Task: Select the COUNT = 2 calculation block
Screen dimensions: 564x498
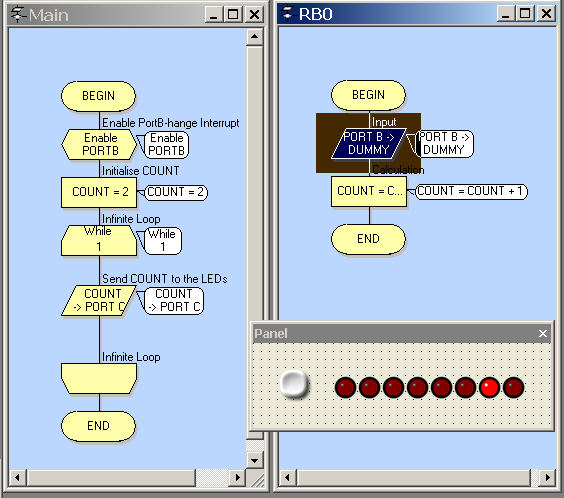Action: coord(99,192)
